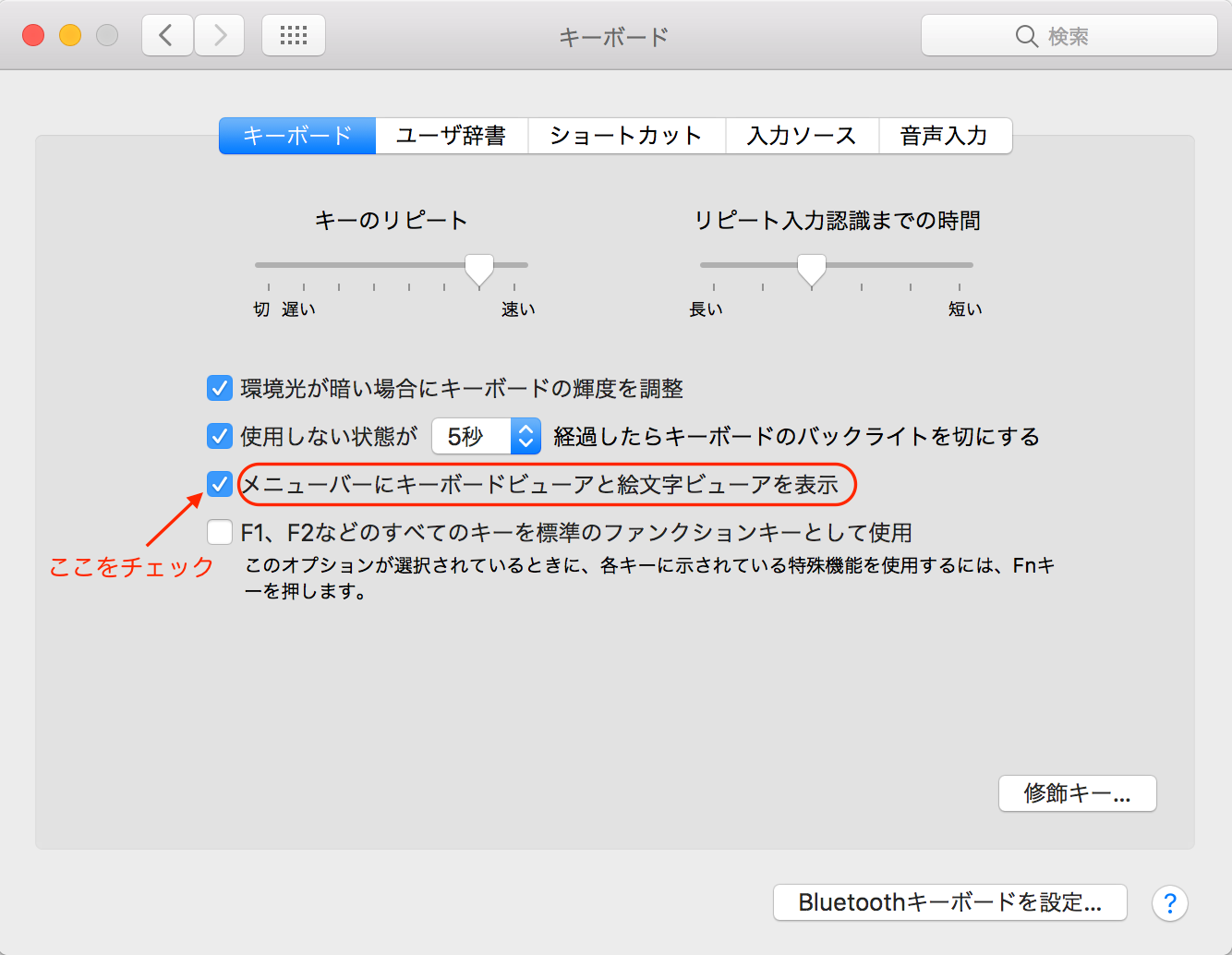Click 経過したらキーボードのバックライトを切にする text
Viewport: 1232px width, 955px height.
(797, 436)
